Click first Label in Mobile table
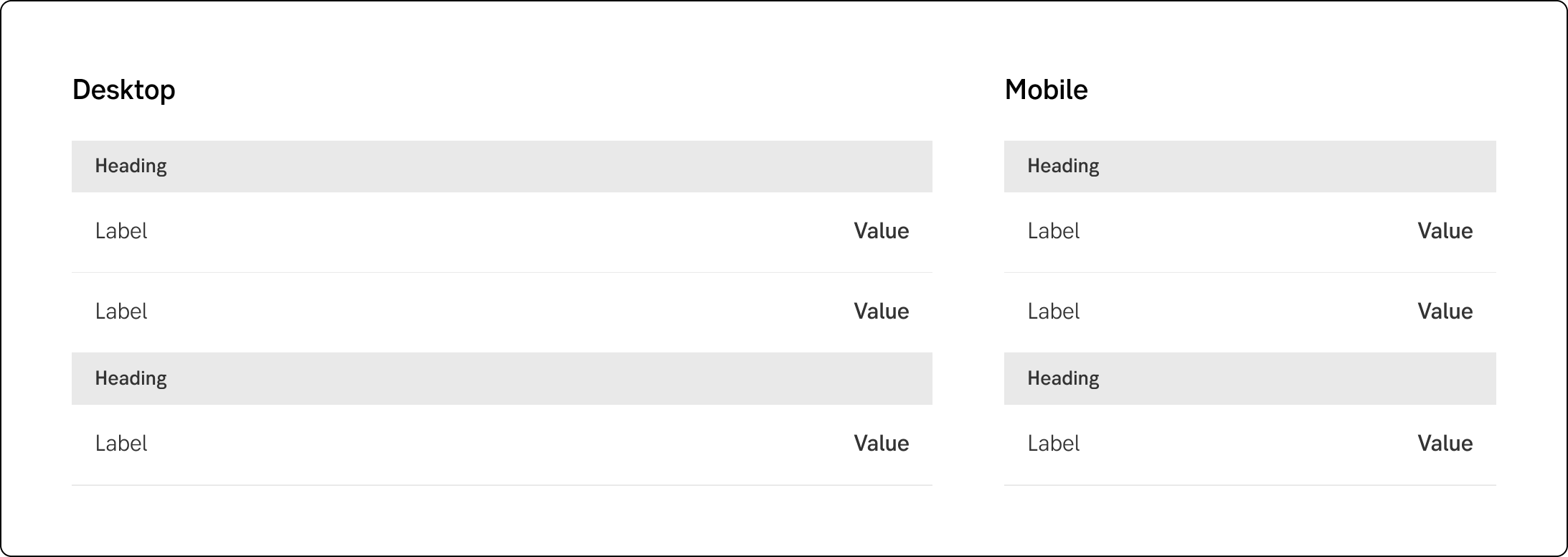The width and height of the screenshot is (1568, 557). click(1053, 231)
